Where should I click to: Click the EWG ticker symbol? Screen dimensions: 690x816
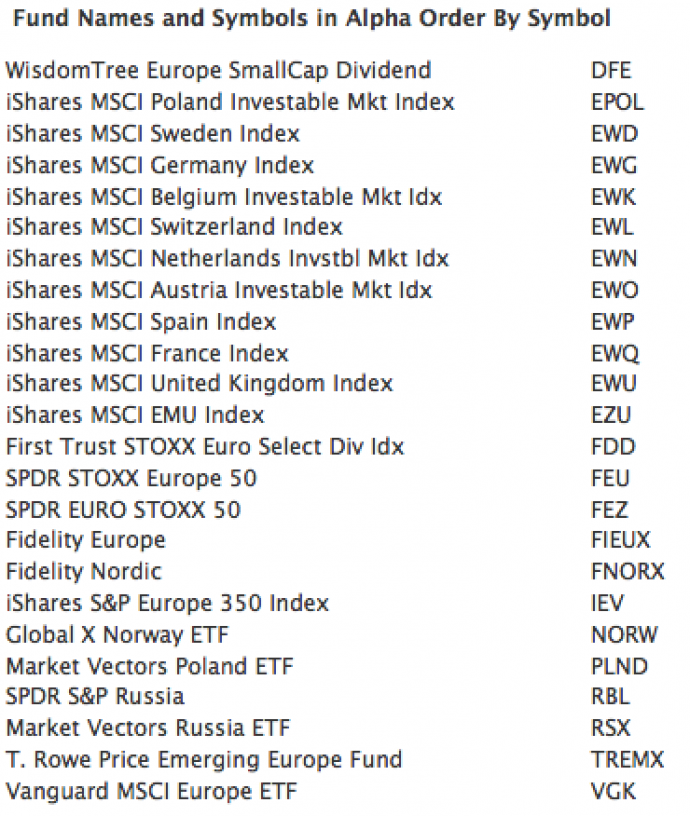614,165
